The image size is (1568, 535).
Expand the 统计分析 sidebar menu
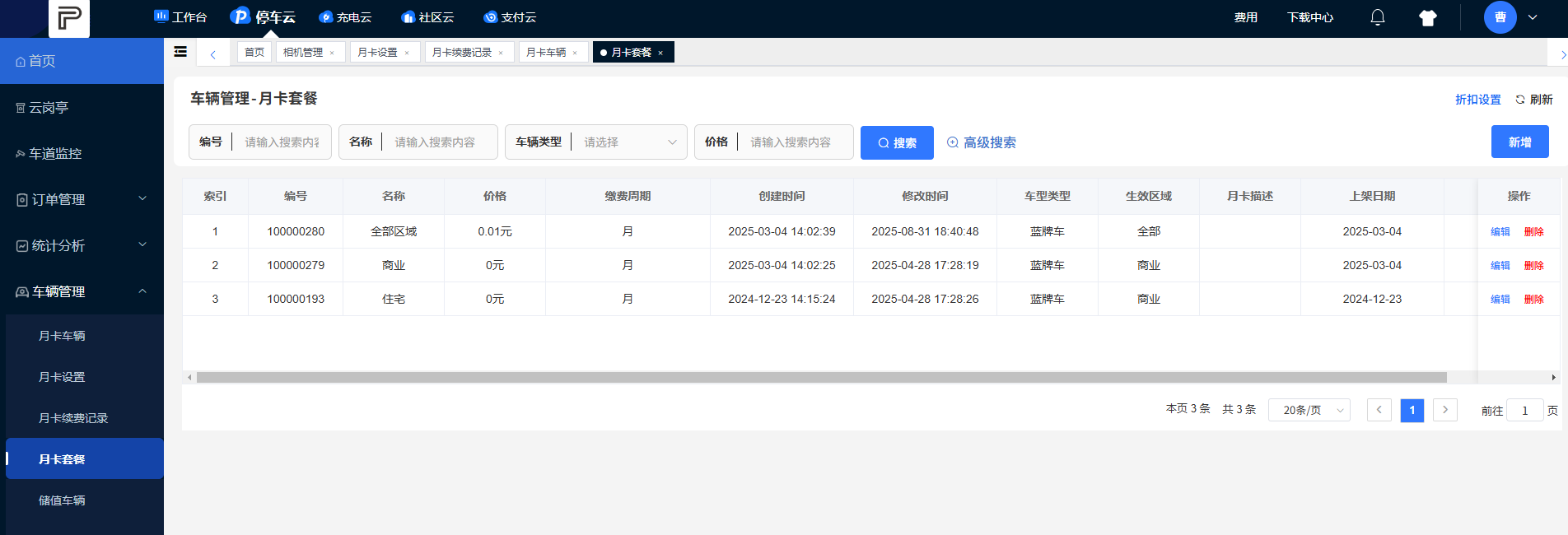tap(82, 245)
